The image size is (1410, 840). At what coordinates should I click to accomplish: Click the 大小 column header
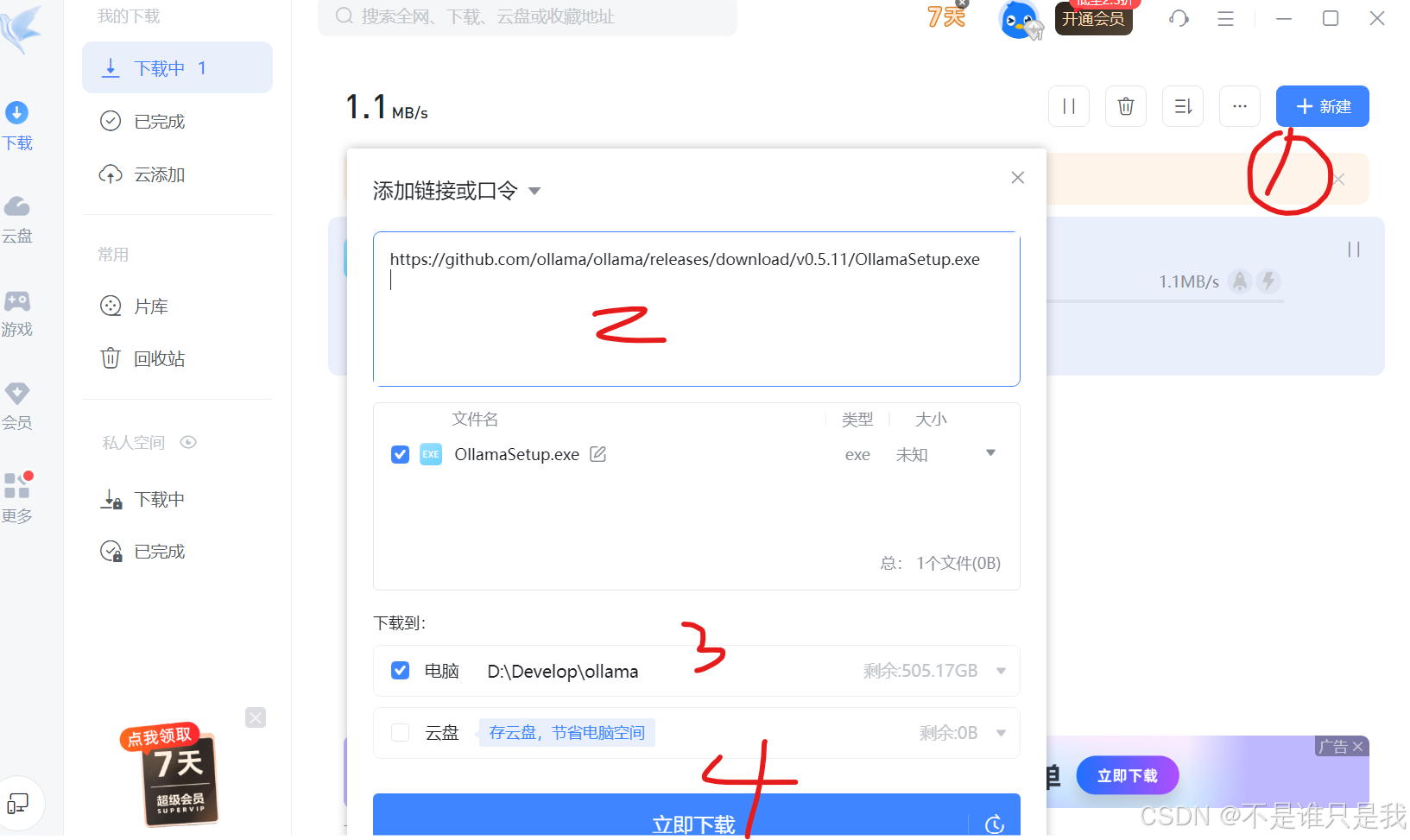point(931,419)
